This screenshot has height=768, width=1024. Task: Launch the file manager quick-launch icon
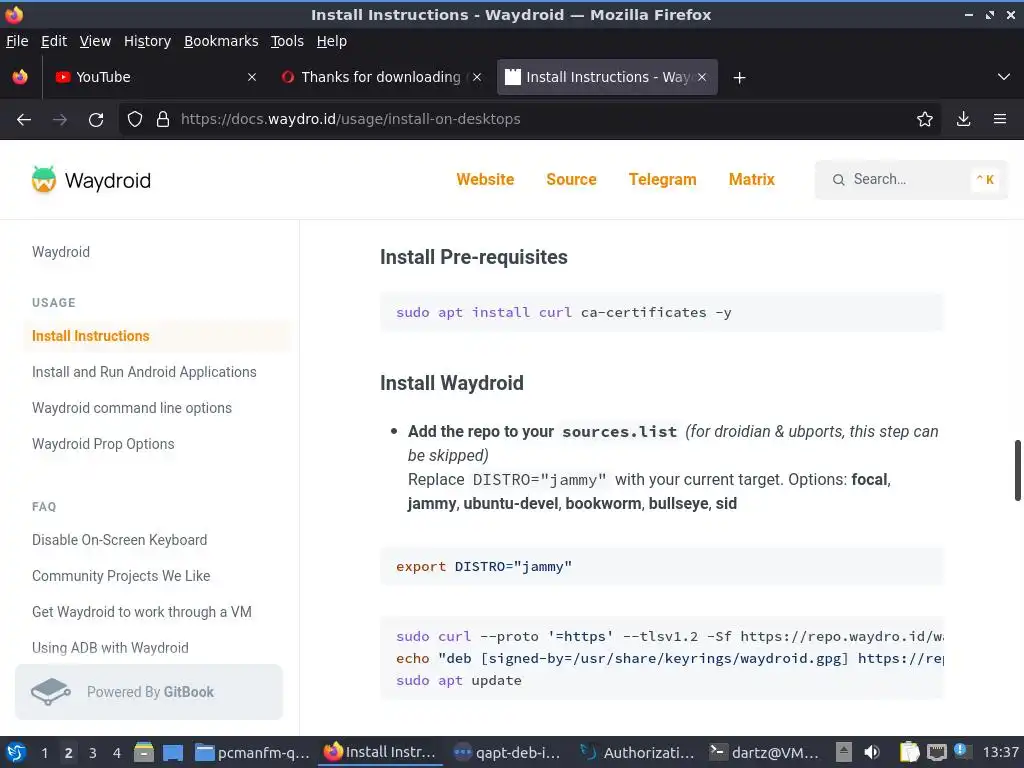click(144, 753)
